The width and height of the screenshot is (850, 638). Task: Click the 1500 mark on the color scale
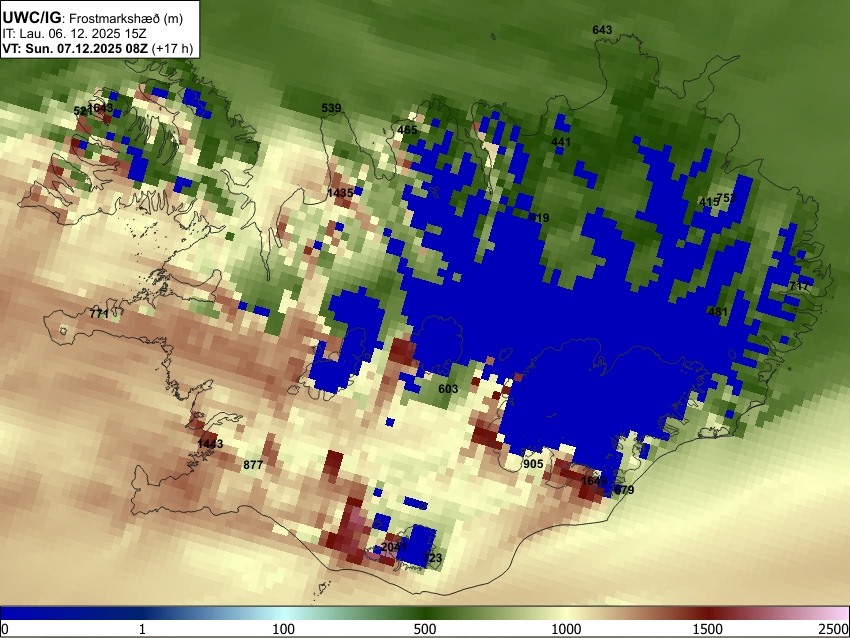[708, 629]
